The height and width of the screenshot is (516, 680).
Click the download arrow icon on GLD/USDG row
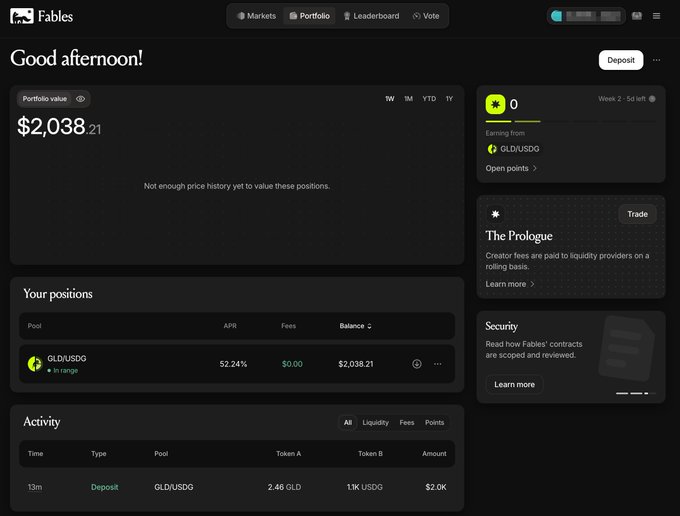(x=416, y=364)
